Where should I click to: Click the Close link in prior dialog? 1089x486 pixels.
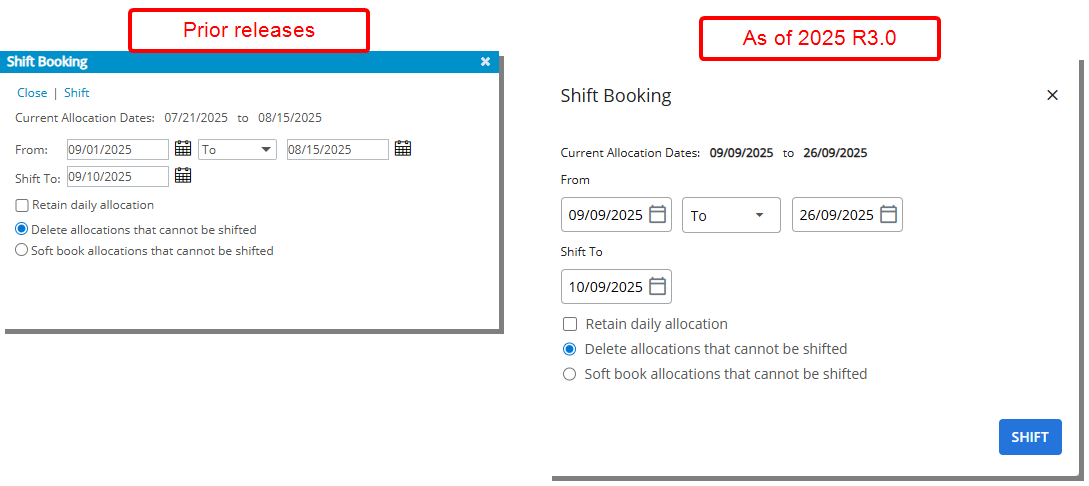[32, 93]
